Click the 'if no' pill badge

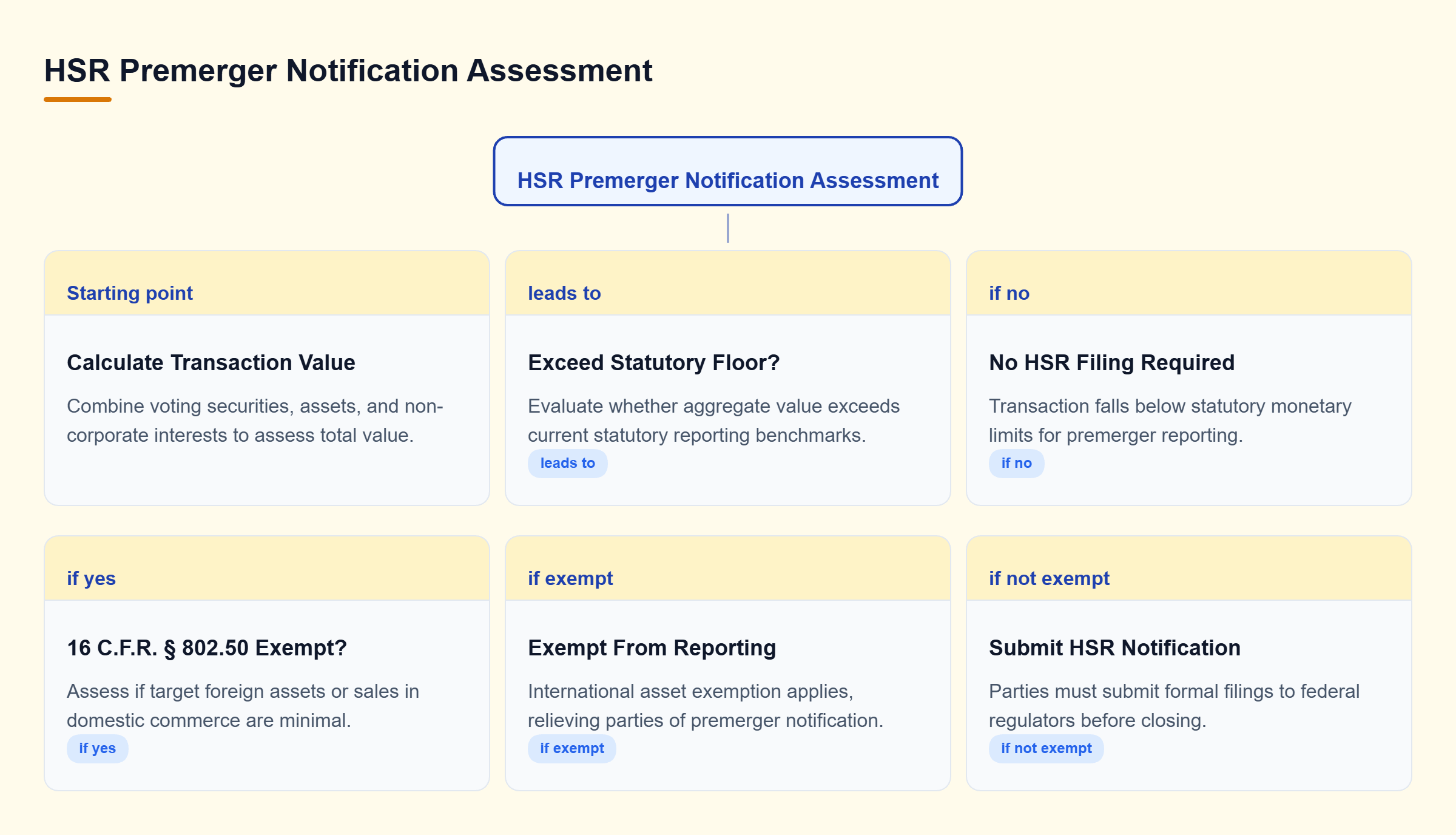pyautogui.click(x=1016, y=463)
